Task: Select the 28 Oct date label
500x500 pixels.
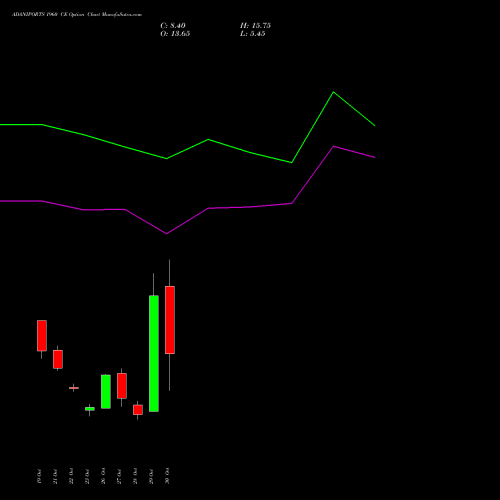Action: click(135, 476)
